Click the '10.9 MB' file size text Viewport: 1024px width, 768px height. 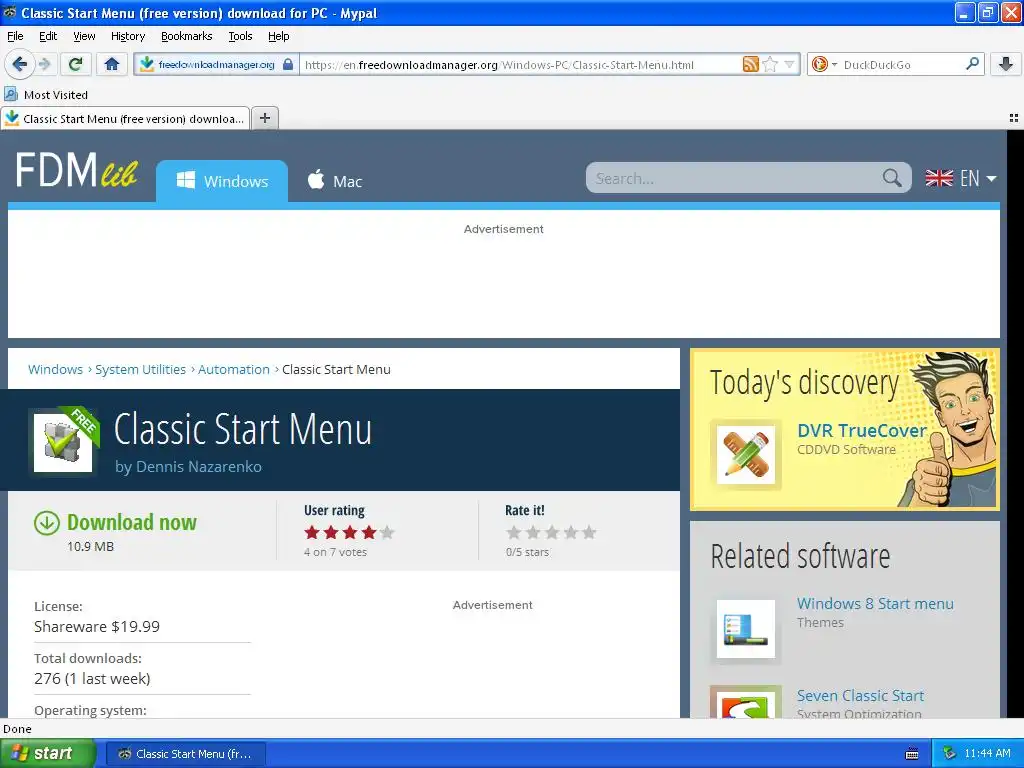coord(90,547)
